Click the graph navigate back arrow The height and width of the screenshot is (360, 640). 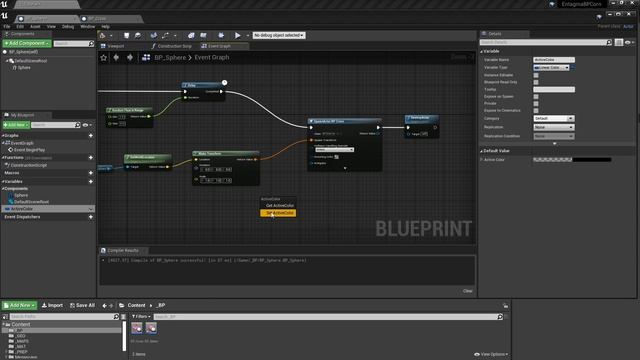pos(116,58)
